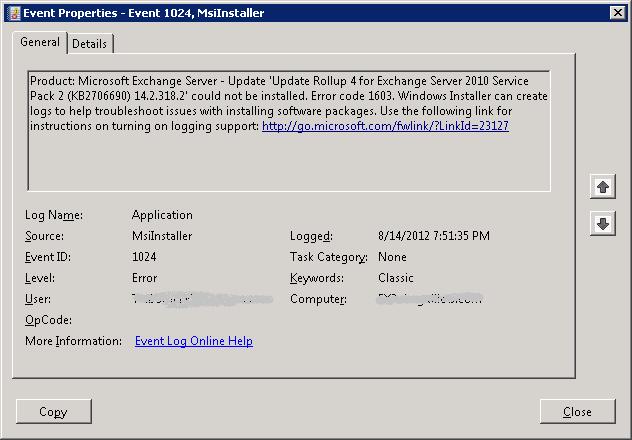Click the 'Logged:' label
Viewport: 632px width, 440px height.
tap(311, 236)
